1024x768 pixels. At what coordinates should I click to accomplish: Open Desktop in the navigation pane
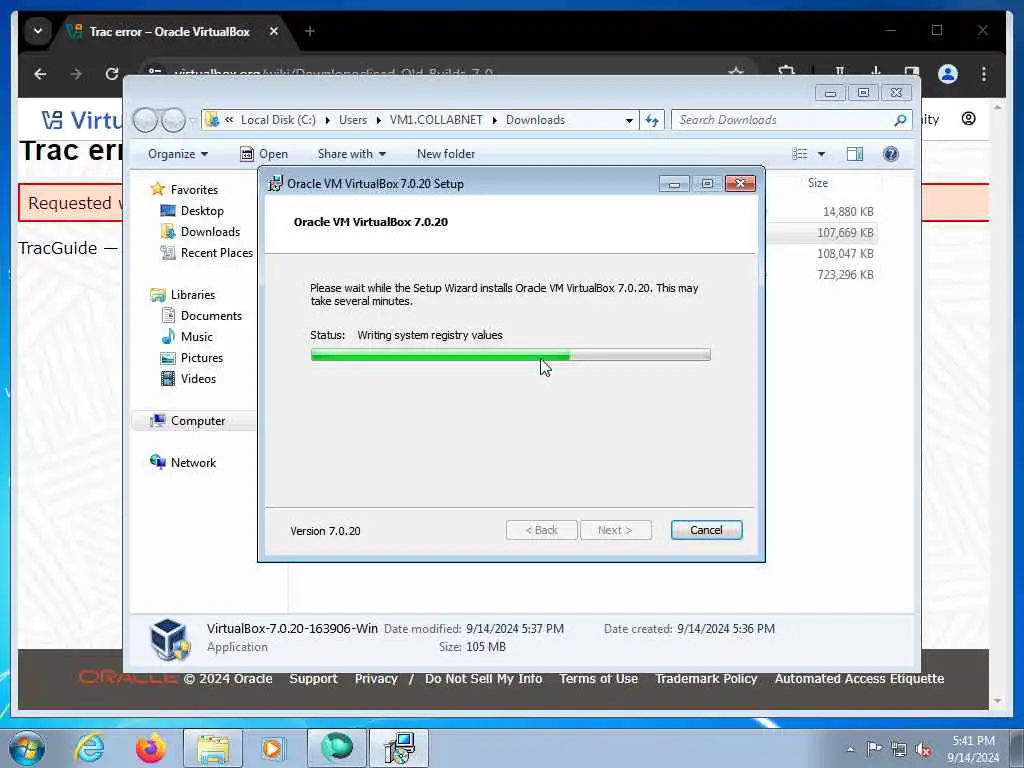click(x=202, y=210)
